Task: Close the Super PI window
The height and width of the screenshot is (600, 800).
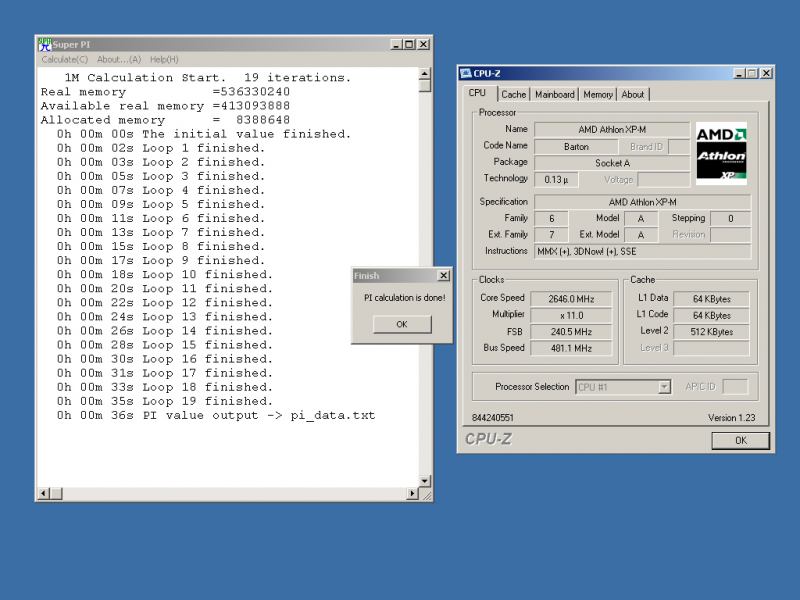Action: pos(423,44)
